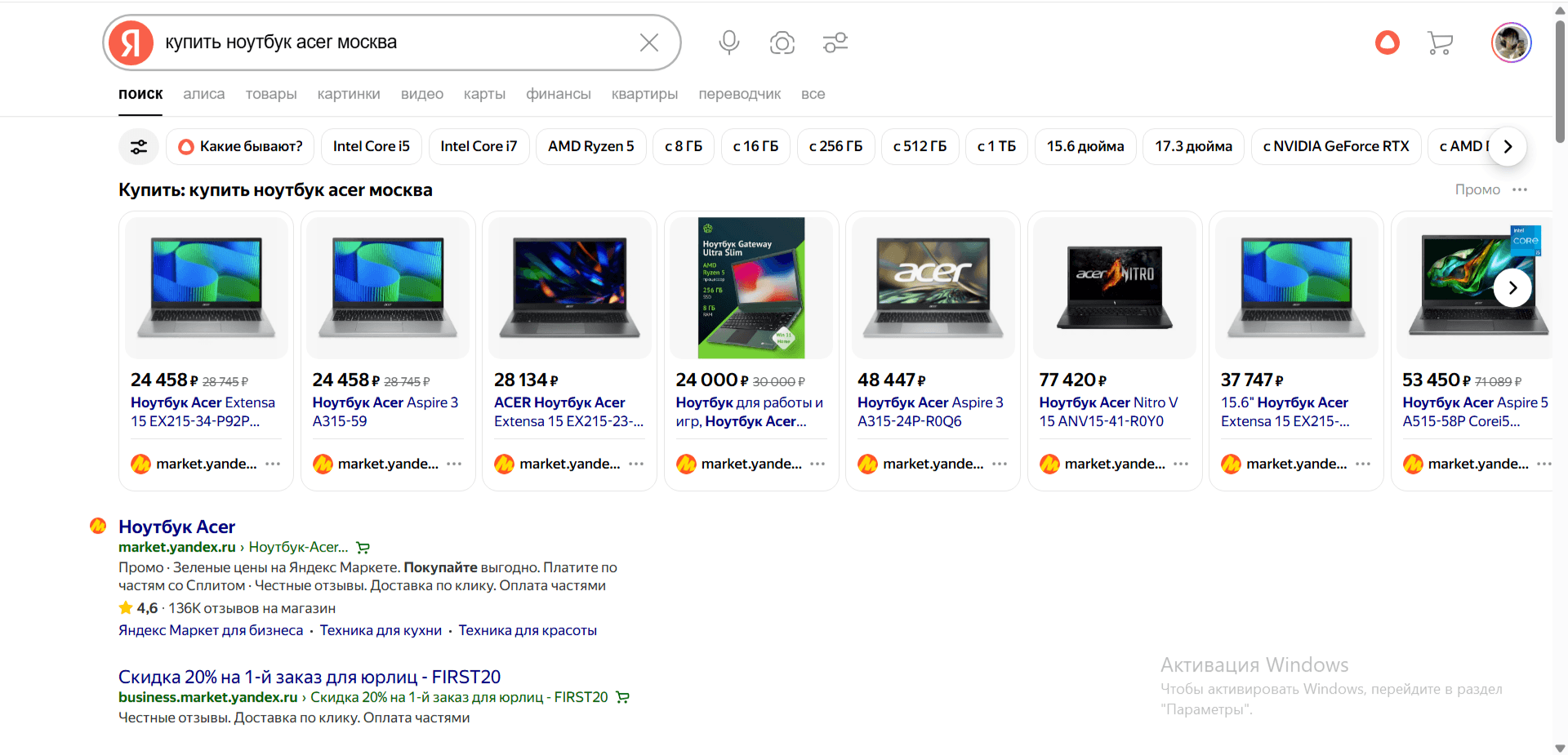Apply the с 16 ГБ filter chip
The image size is (1568, 755).
click(755, 147)
